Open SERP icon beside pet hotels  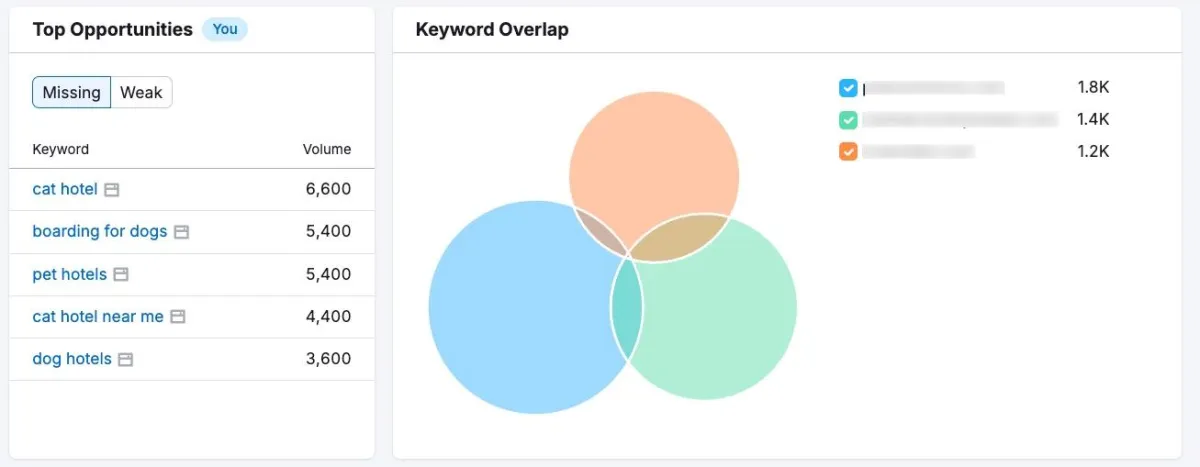point(121,274)
